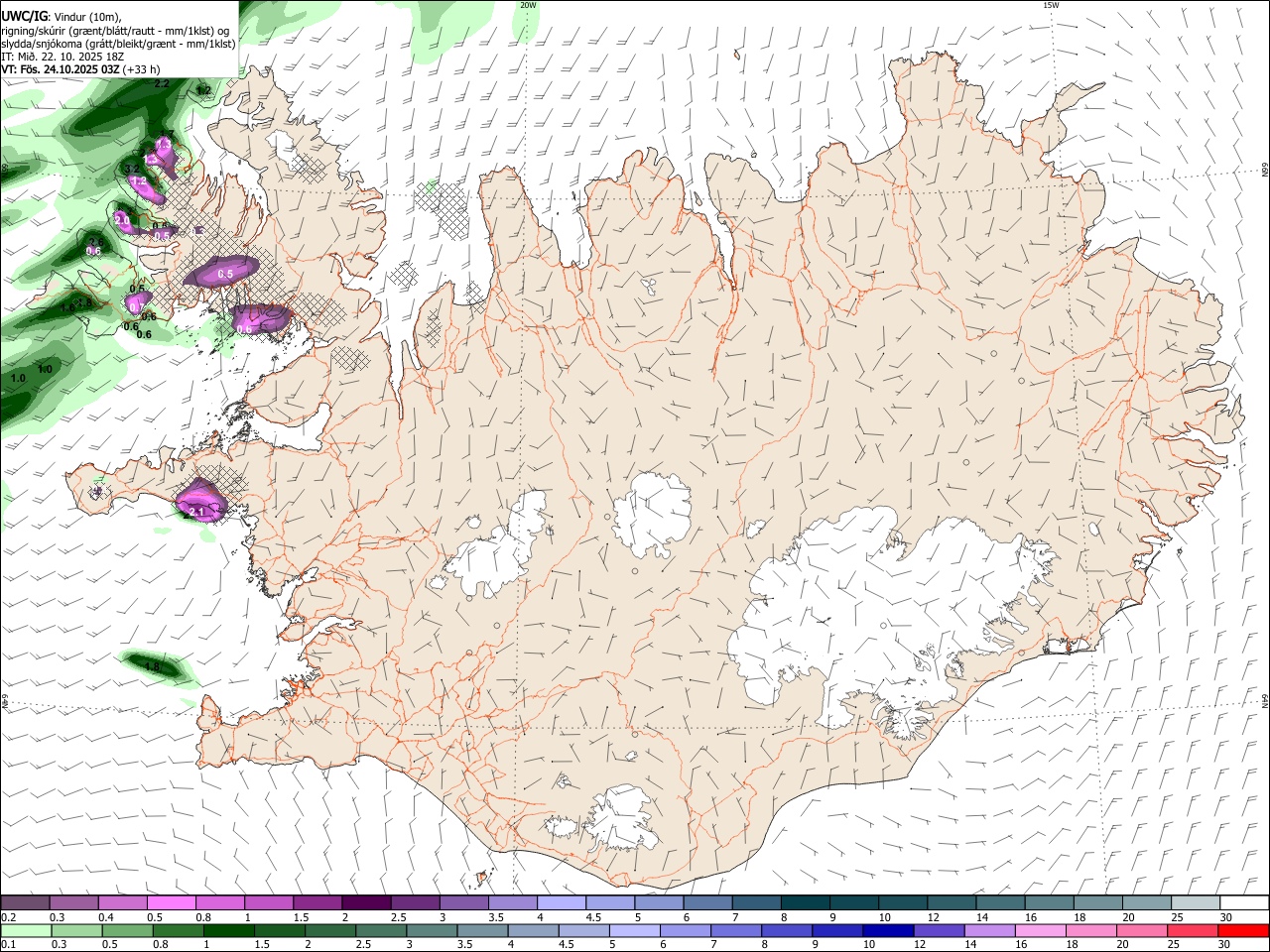Click the "1.8" value on the southwest offshore green patch

pyautogui.click(x=152, y=666)
